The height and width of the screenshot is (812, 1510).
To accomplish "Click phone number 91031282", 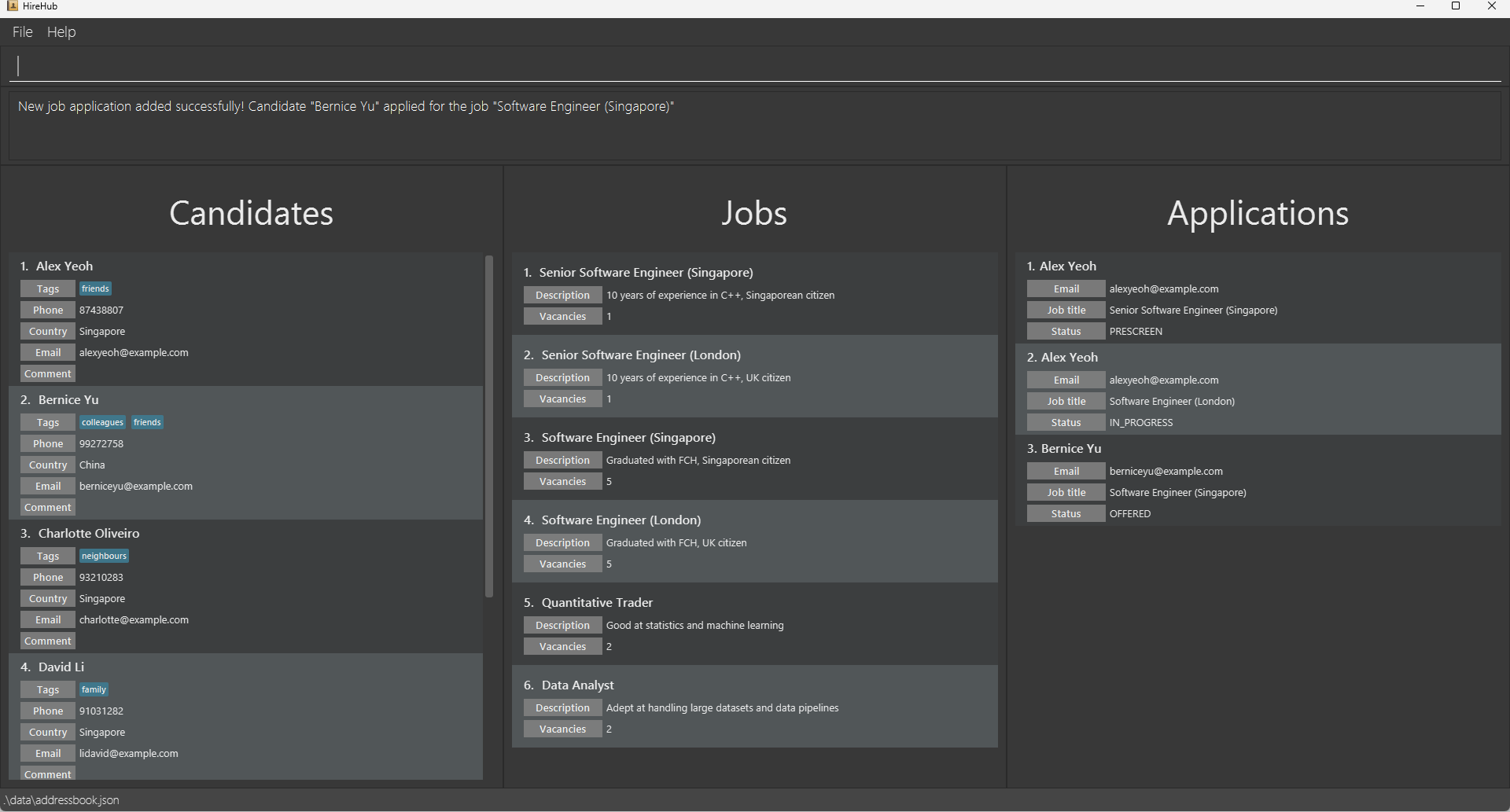I will click(x=101, y=711).
